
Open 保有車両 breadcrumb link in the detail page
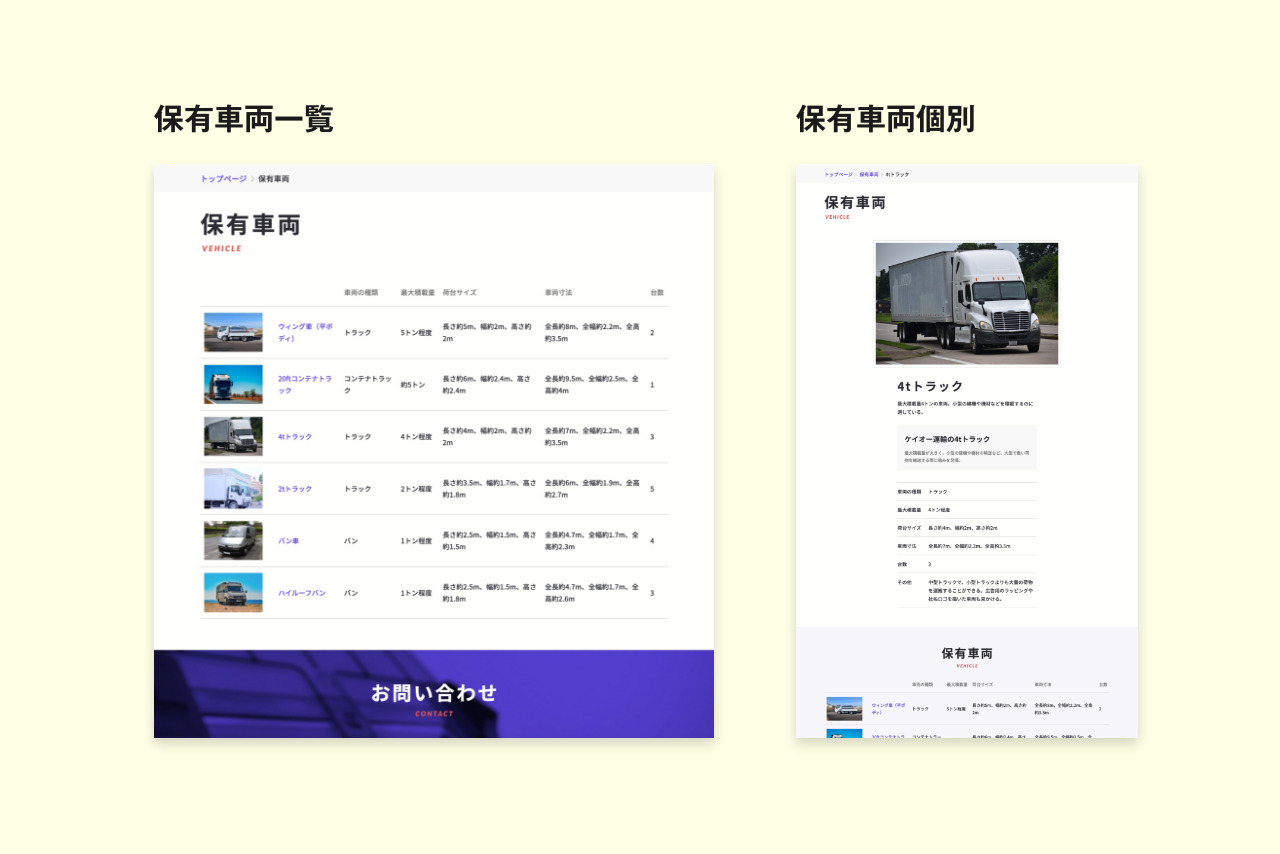[869, 174]
